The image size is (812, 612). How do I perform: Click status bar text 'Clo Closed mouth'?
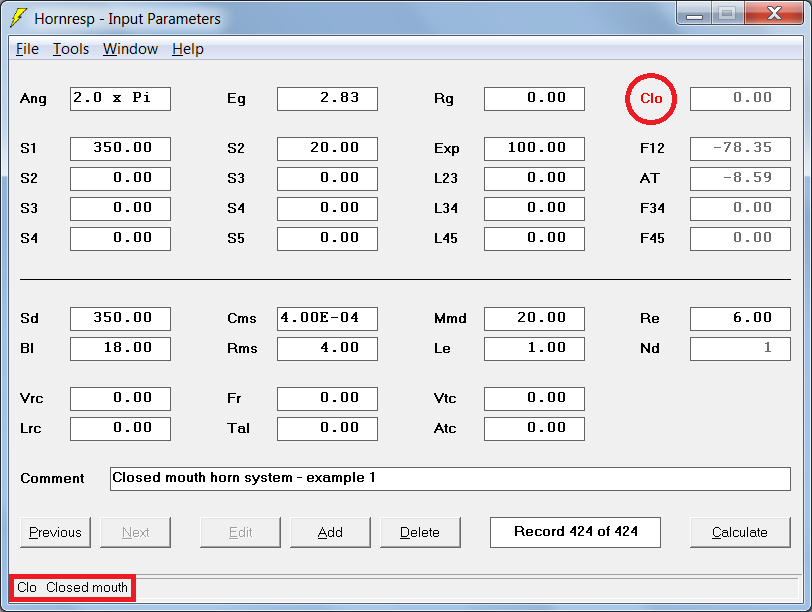[72, 588]
